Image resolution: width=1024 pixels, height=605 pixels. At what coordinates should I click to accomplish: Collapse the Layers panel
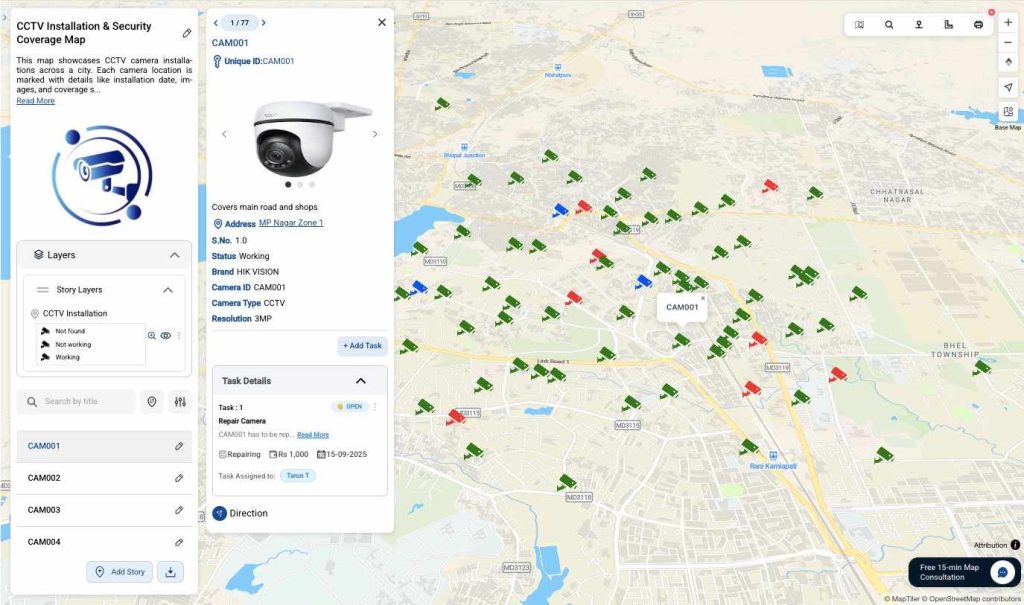click(x=174, y=255)
